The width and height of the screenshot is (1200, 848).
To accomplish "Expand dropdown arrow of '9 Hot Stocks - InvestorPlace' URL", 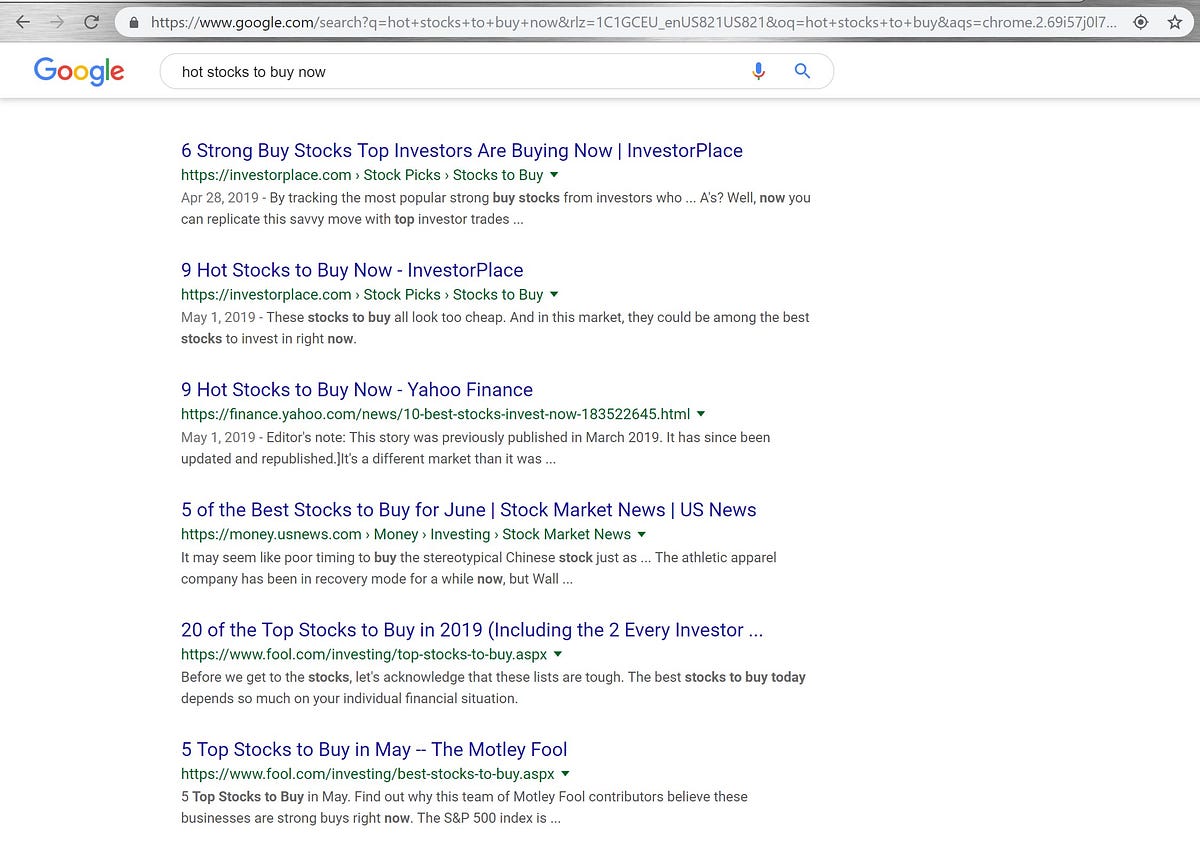I will pyautogui.click(x=555, y=295).
